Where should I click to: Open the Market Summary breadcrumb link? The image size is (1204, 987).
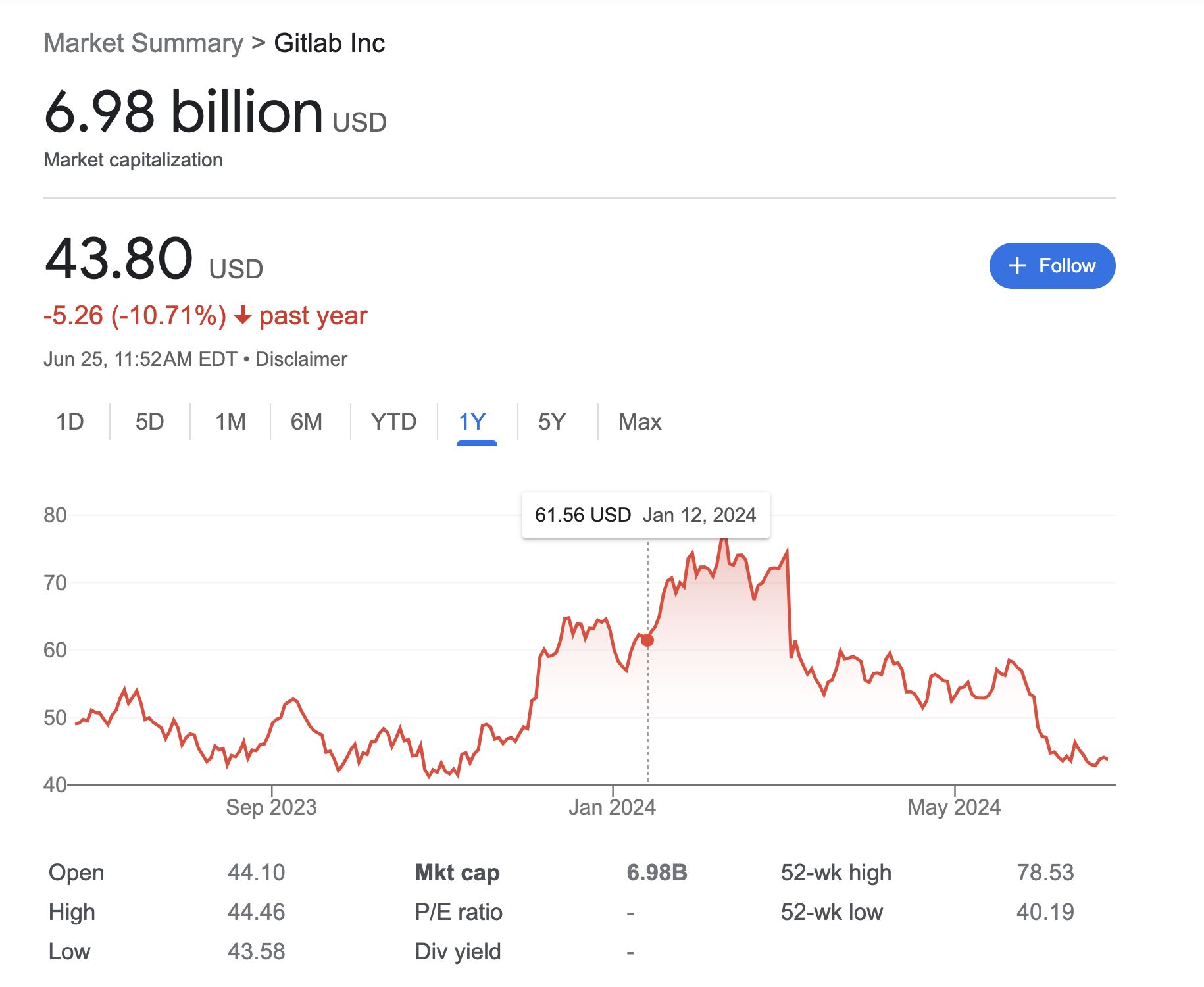(x=143, y=43)
